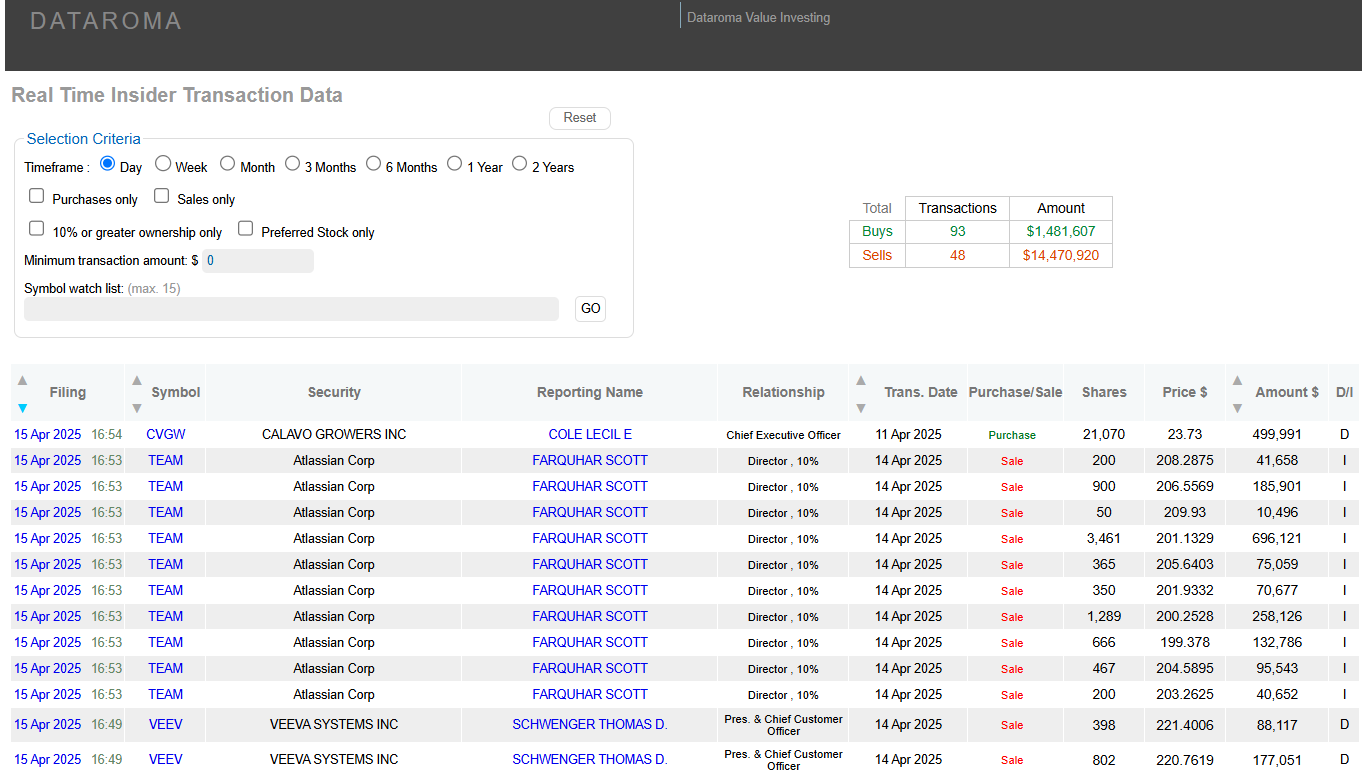1362x770 pixels.
Task: Open 15 Apr 2025 filing link for CVGW
Action: coord(48,434)
